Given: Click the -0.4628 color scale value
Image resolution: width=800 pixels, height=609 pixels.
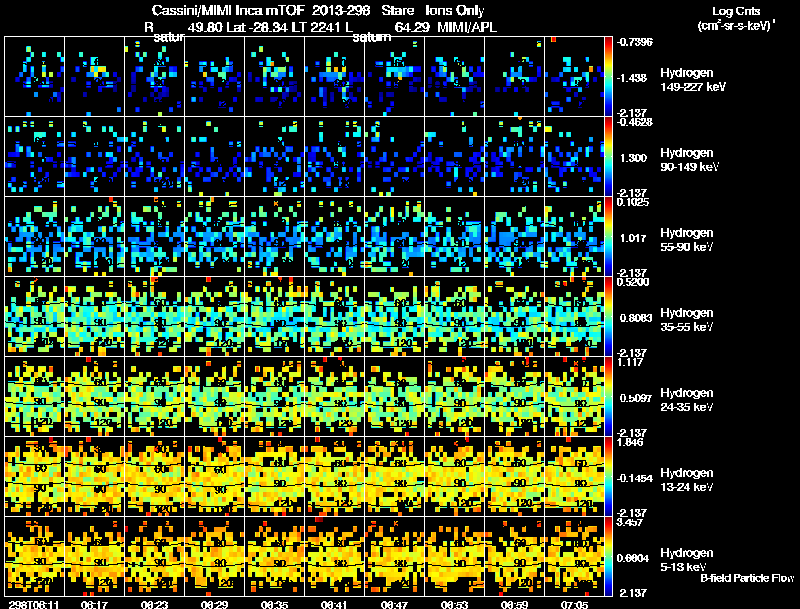Looking at the screenshot, I should [x=635, y=122].
